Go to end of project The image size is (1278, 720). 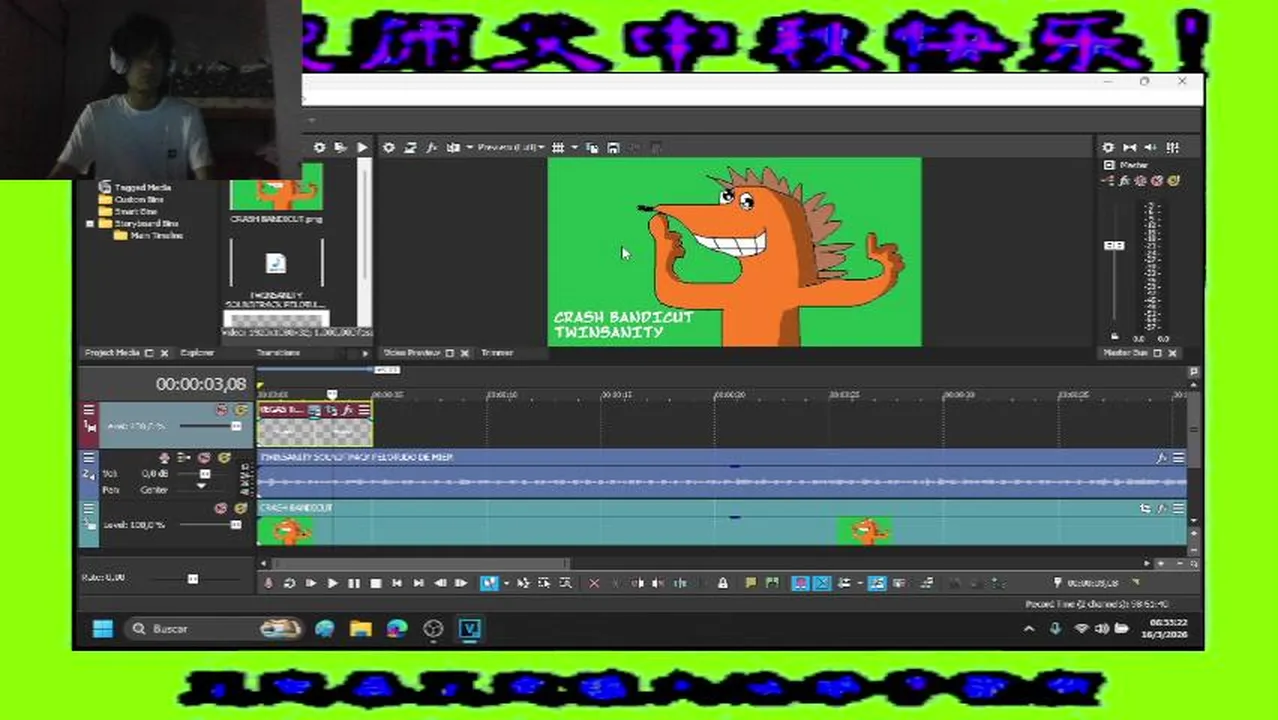(419, 583)
